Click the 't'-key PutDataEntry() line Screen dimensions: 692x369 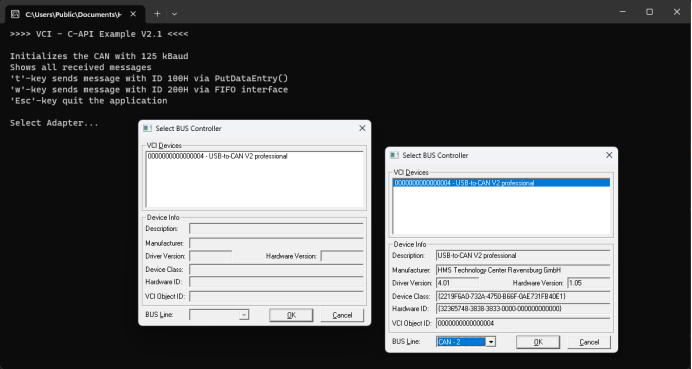coord(149,79)
